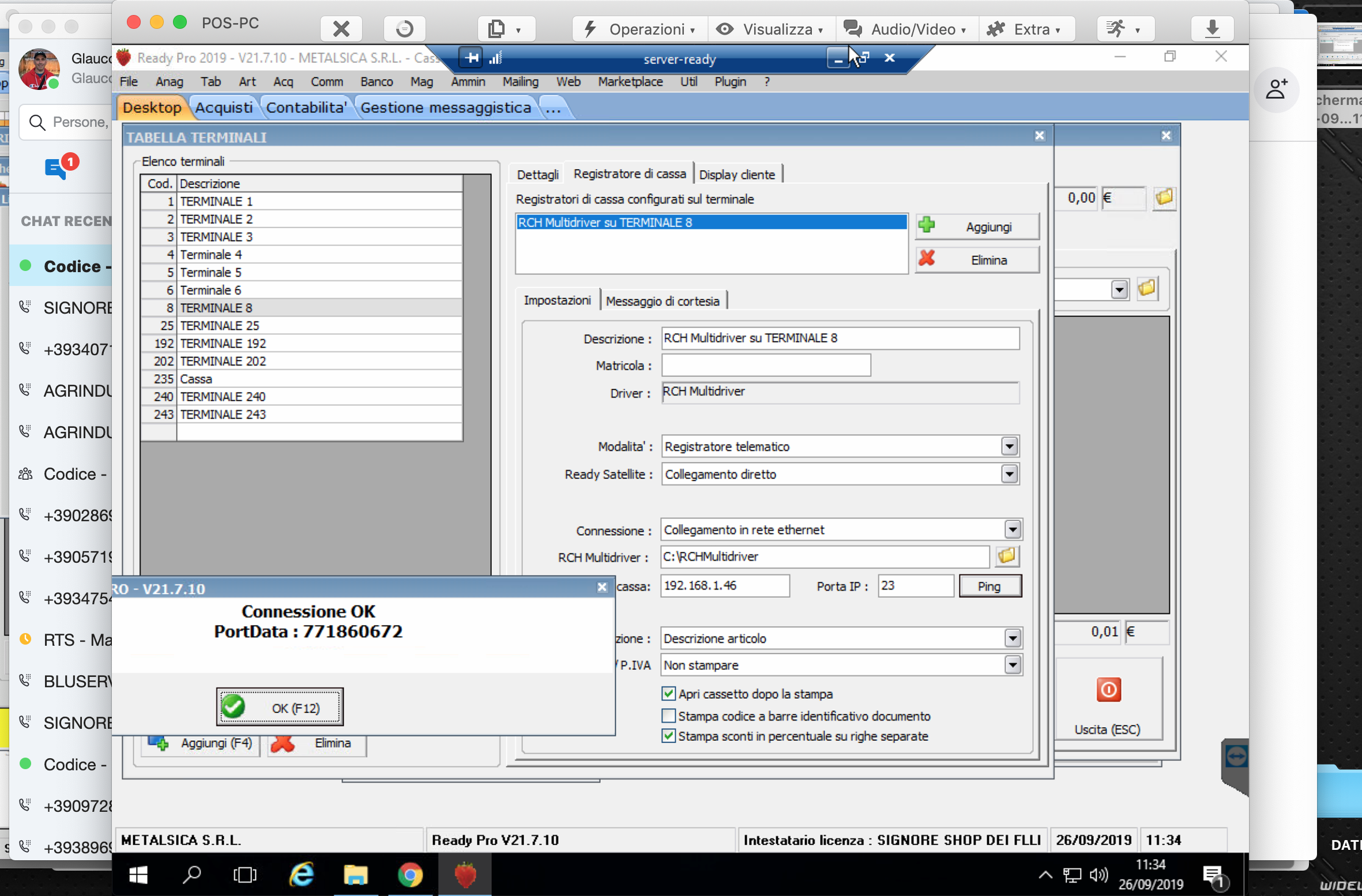Click the Ping button
The width and height of the screenshot is (1362, 896).
pos(989,586)
